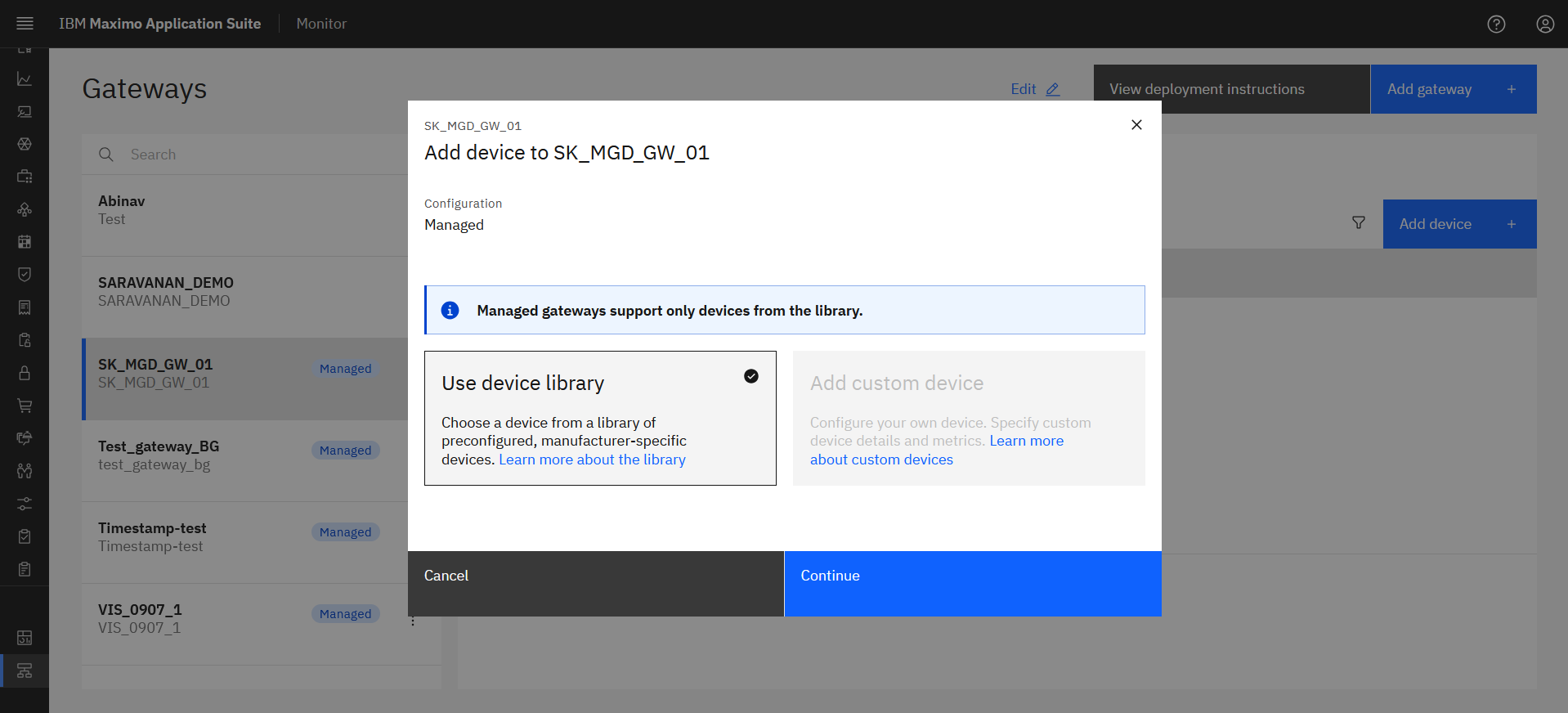Open the hamburger navigation menu

(25, 24)
